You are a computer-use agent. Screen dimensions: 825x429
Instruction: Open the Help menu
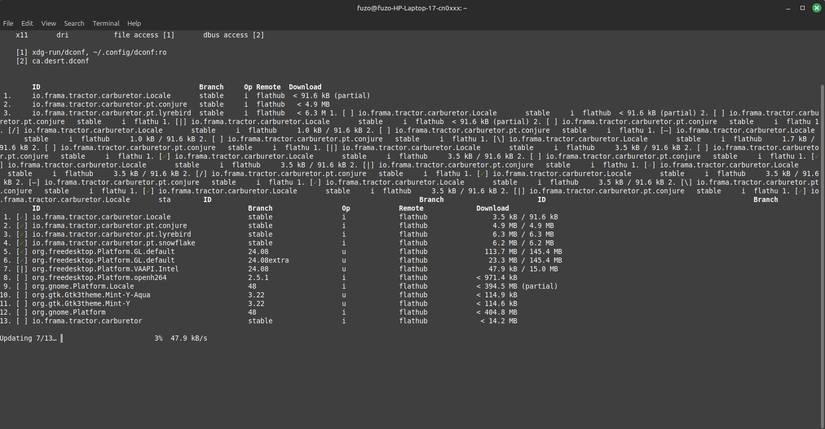point(134,23)
